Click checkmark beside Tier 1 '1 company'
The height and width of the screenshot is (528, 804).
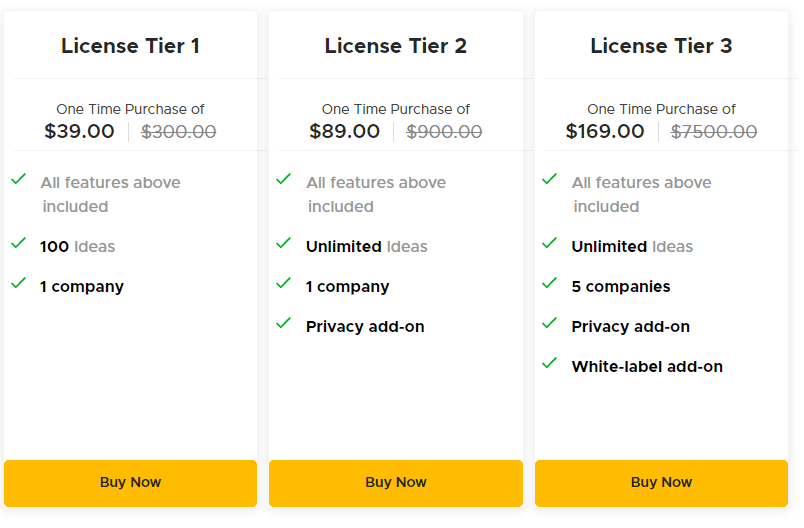click(x=18, y=283)
